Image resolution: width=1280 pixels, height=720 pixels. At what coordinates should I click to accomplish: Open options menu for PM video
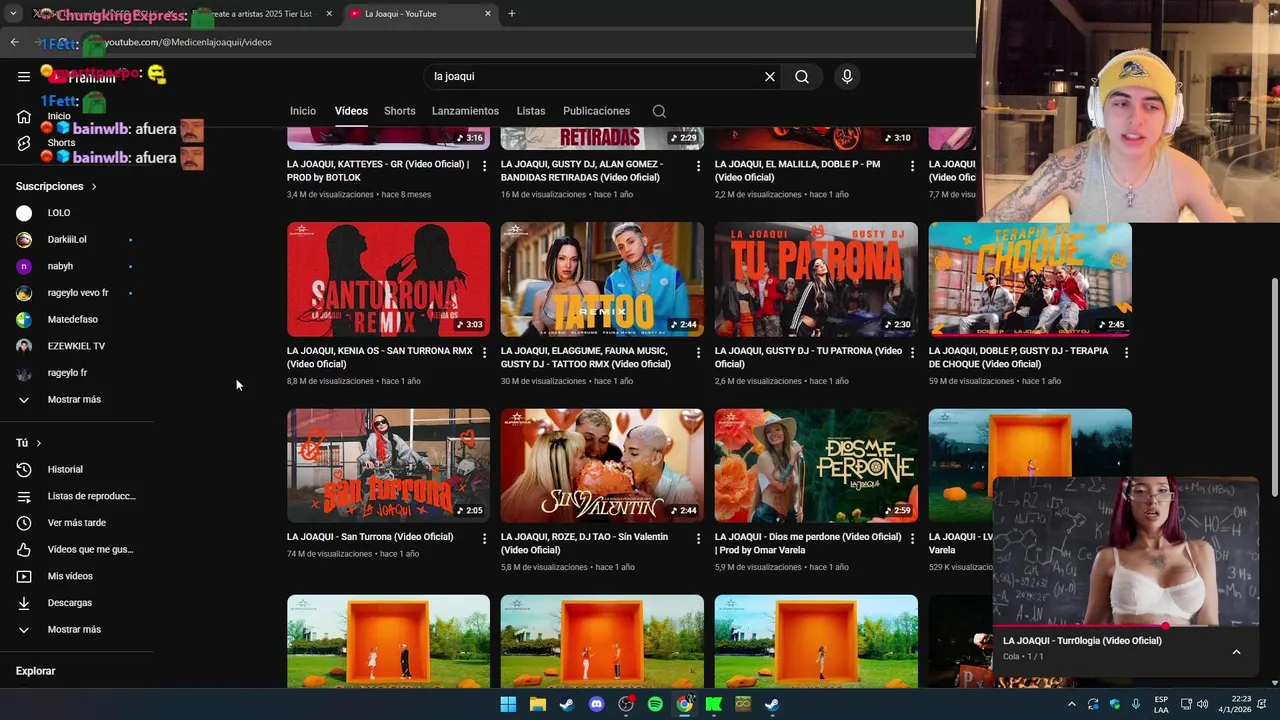(912, 165)
